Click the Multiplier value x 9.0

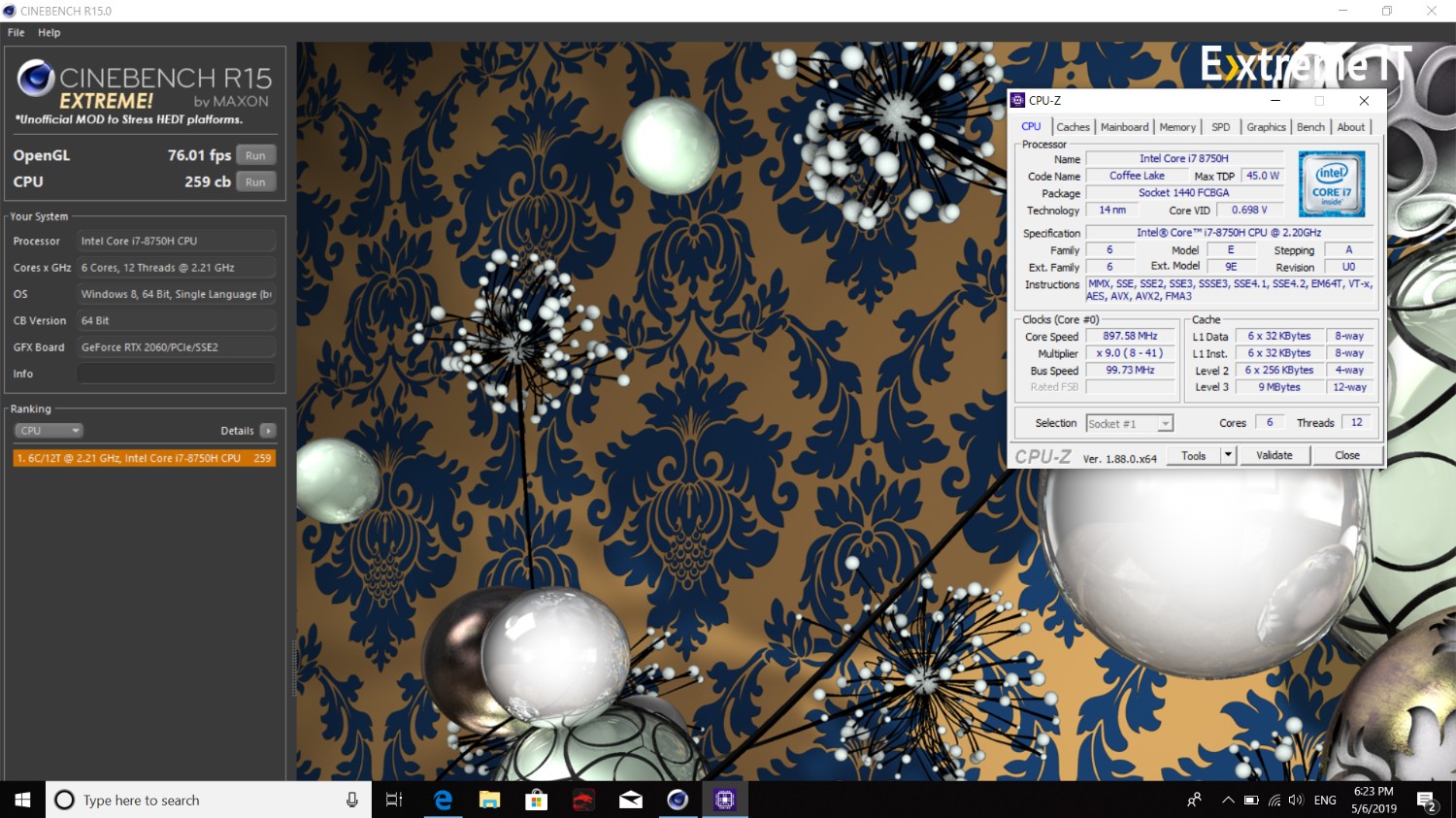[1130, 353]
